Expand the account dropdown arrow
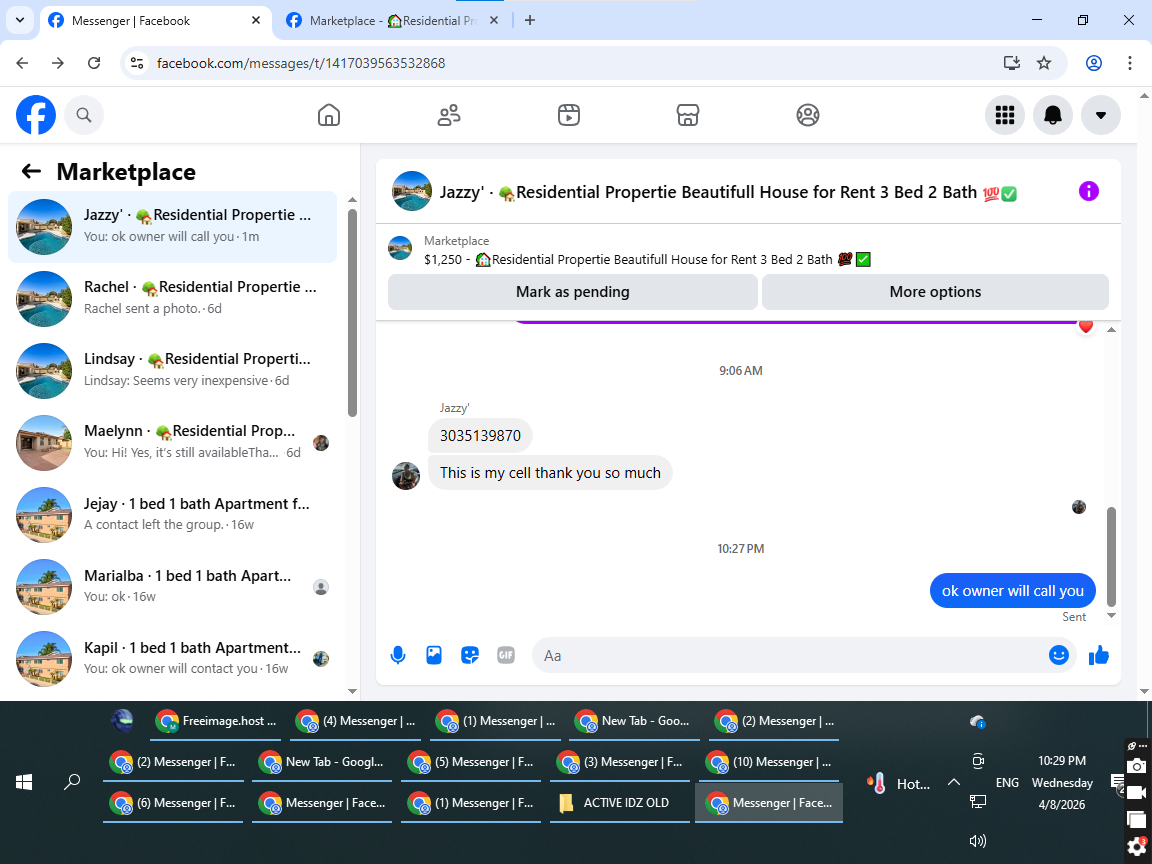The image size is (1152, 864). (1101, 115)
